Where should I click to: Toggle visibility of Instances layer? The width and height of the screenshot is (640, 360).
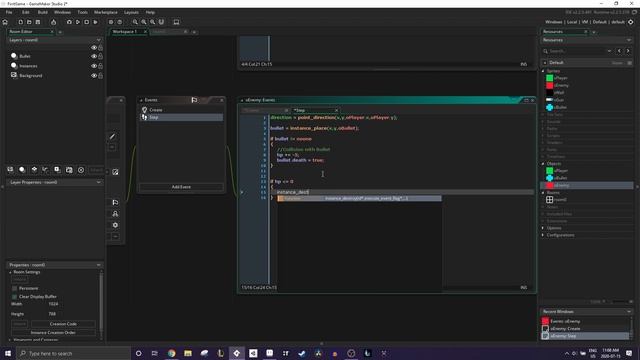tap(94, 66)
